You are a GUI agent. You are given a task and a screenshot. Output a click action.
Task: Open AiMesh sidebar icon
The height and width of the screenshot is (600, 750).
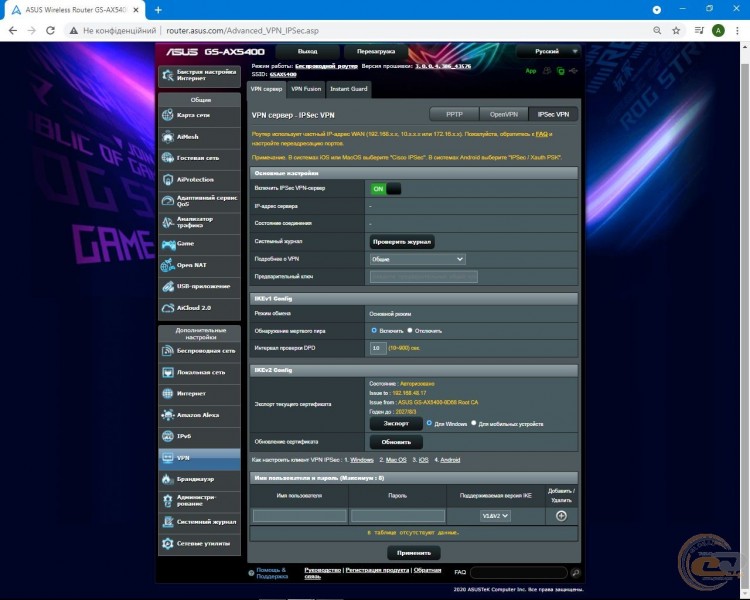point(167,137)
